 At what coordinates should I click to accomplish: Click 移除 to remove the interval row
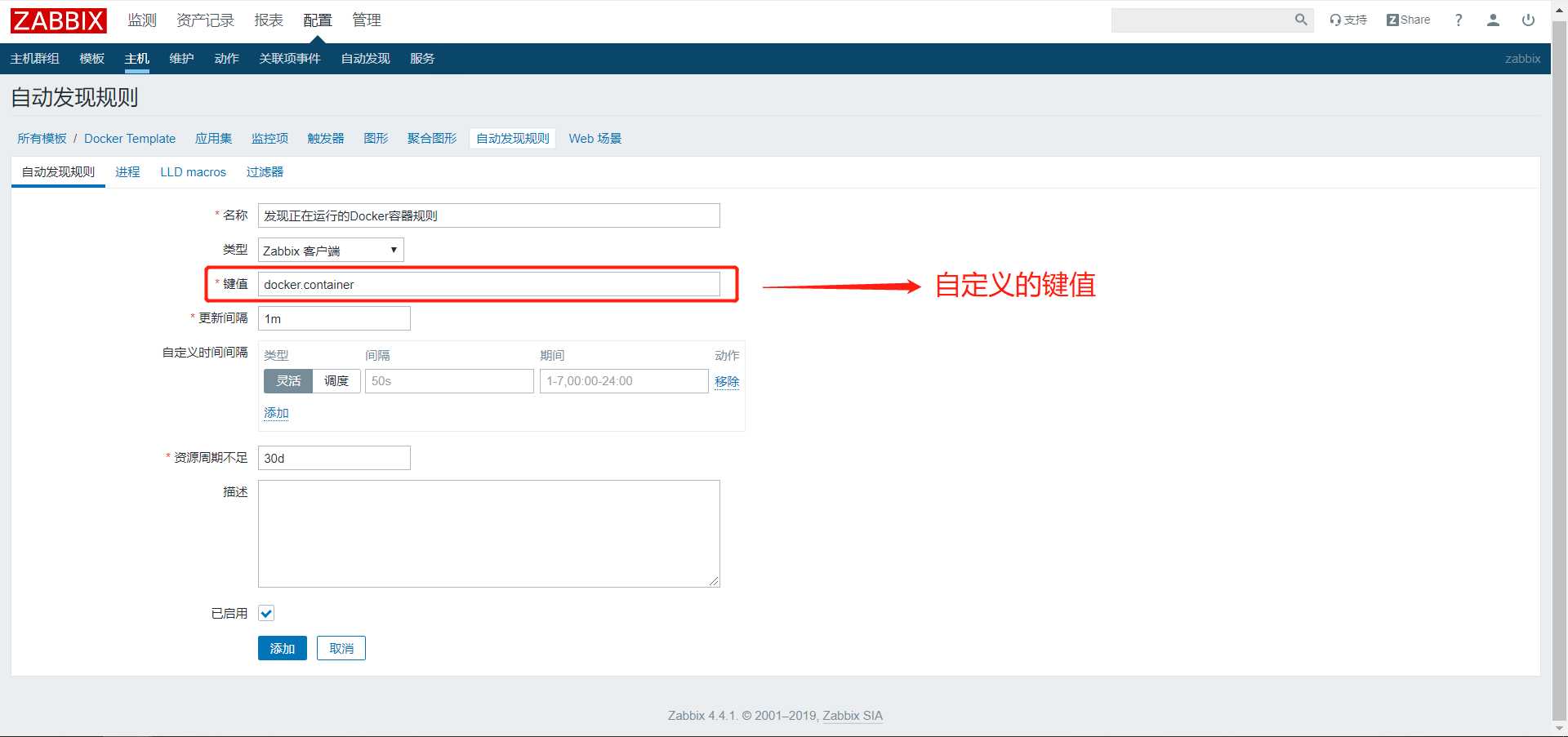pos(727,381)
